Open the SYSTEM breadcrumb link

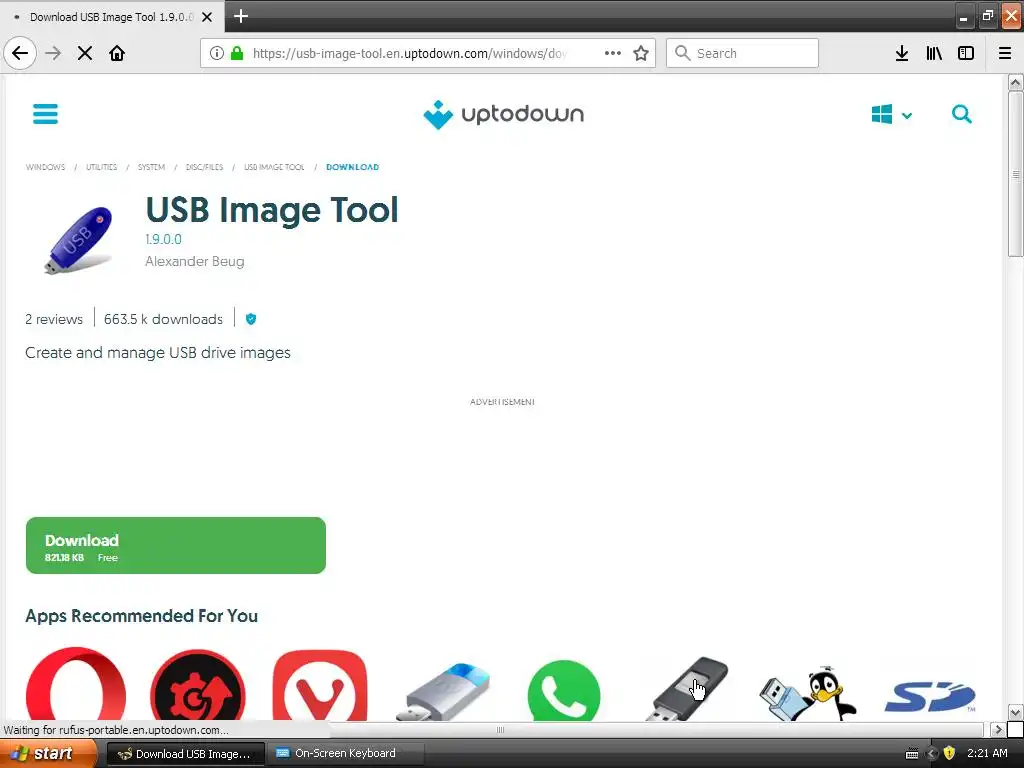151,167
